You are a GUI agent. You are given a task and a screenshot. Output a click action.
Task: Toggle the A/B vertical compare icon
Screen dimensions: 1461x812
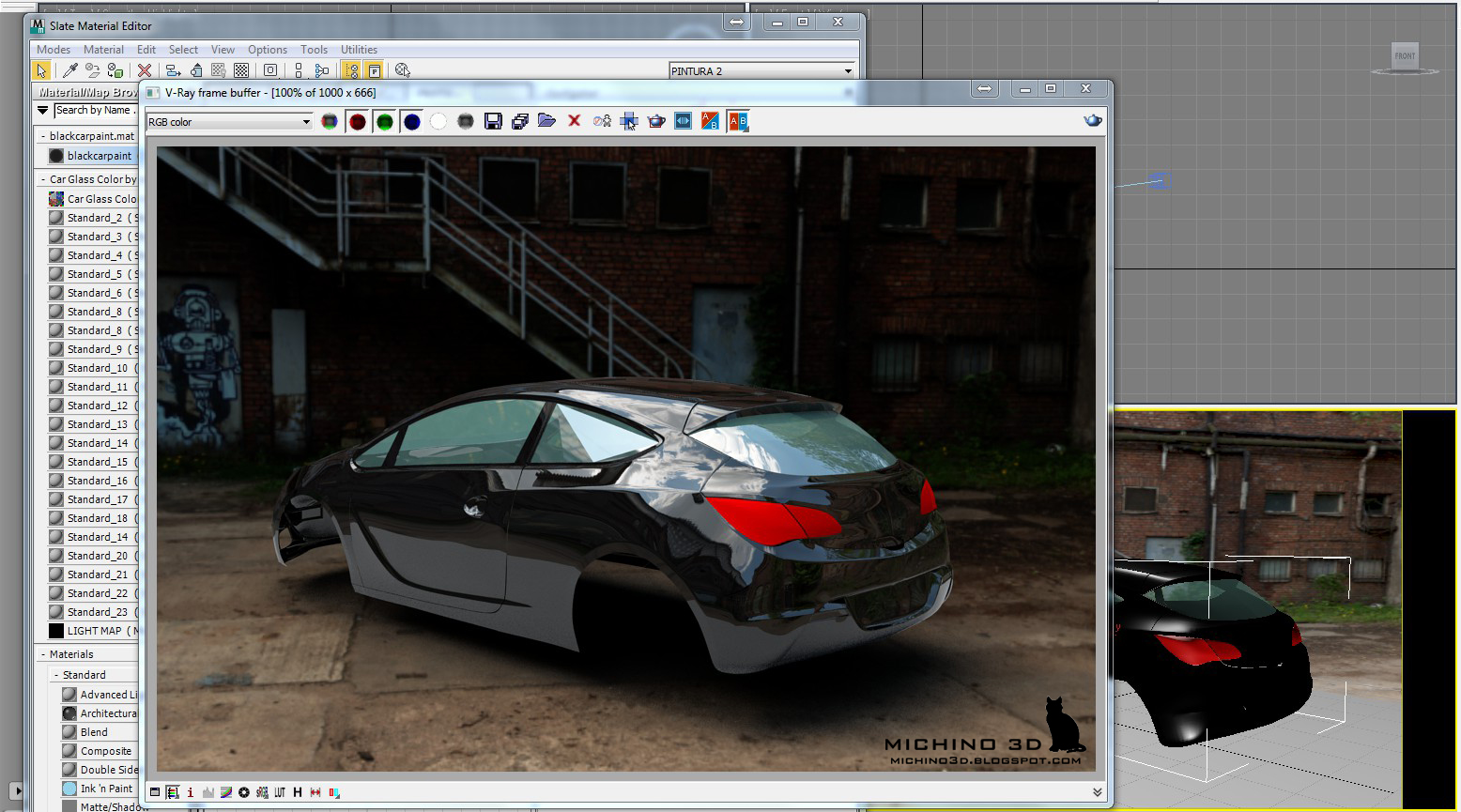click(x=738, y=121)
